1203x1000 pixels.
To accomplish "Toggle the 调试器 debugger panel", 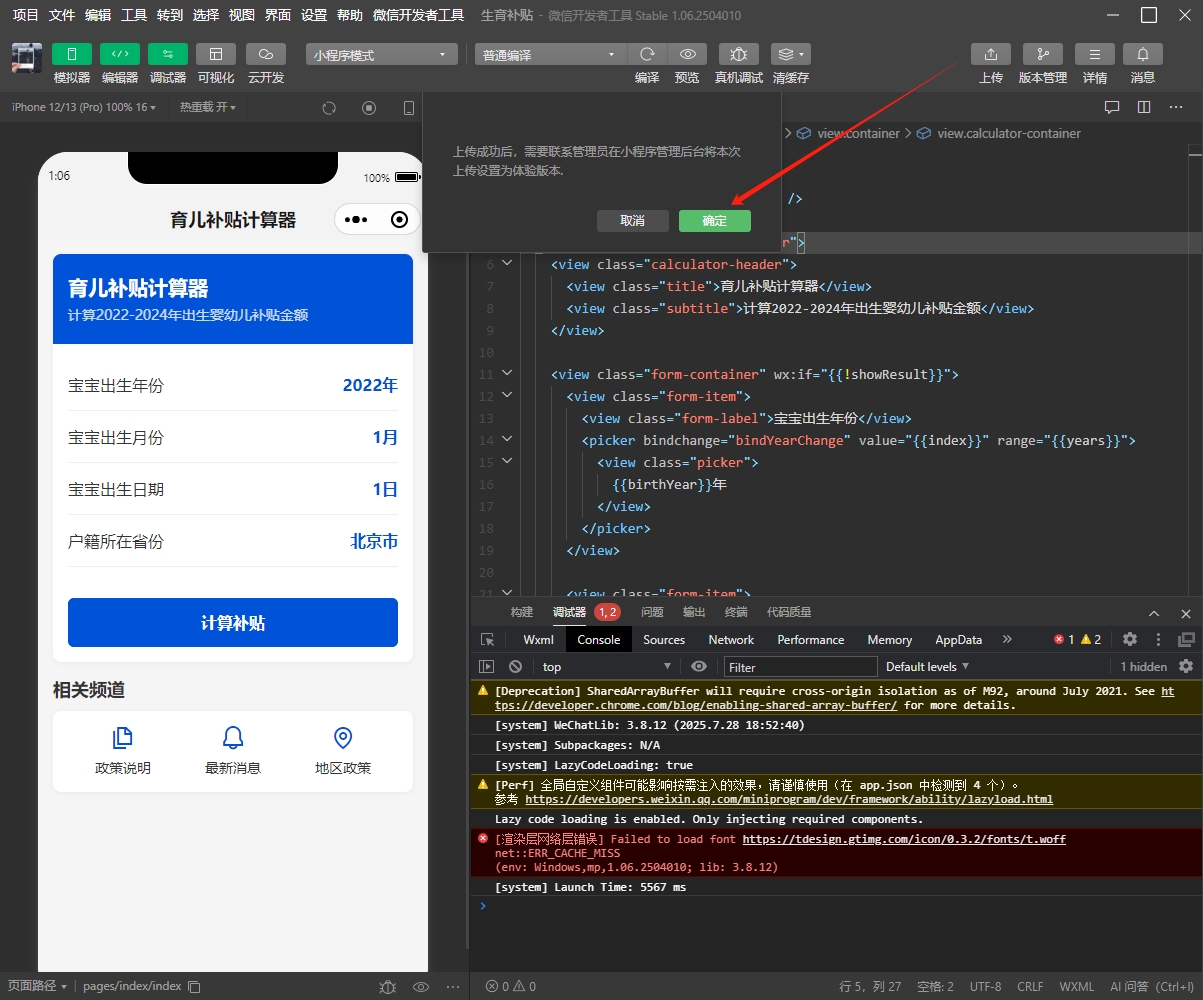I will (x=168, y=54).
